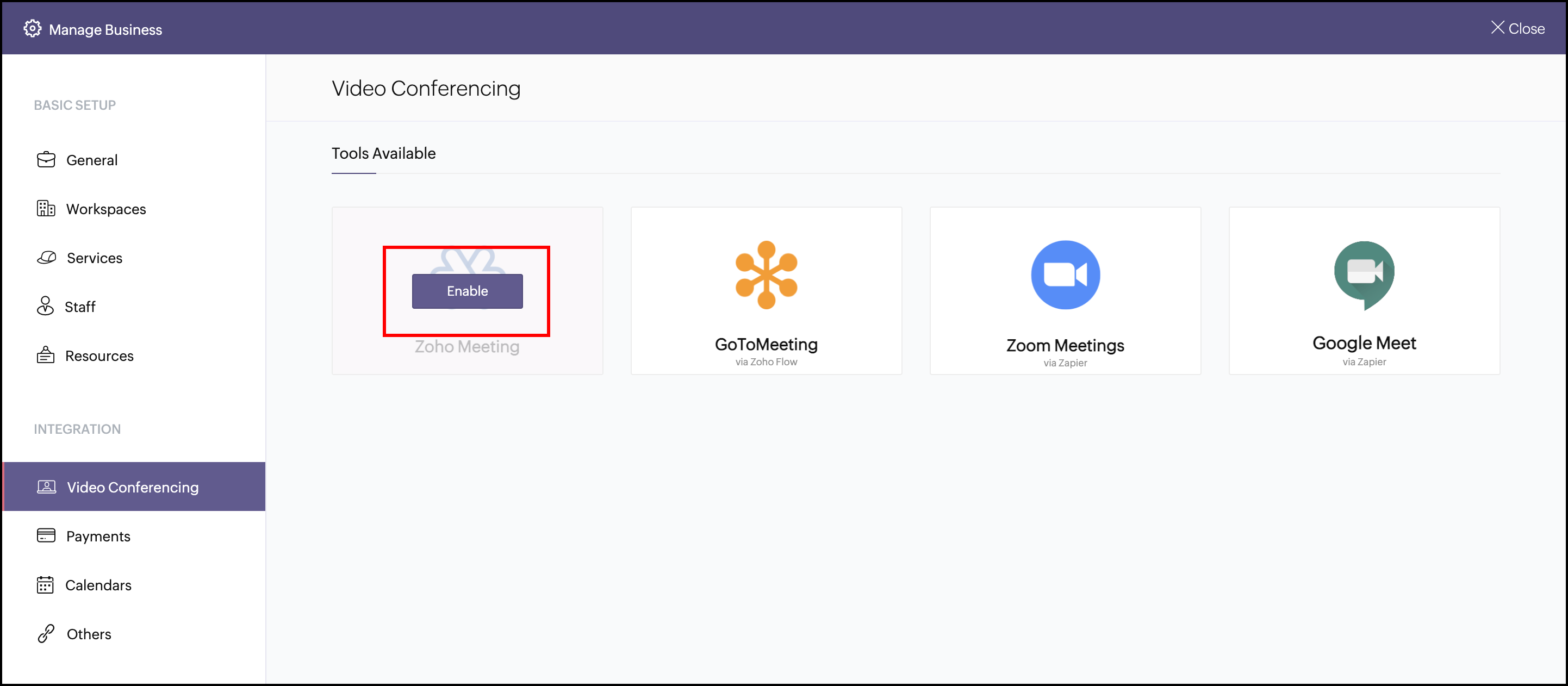Open the Others integration section

pyautogui.click(x=89, y=634)
